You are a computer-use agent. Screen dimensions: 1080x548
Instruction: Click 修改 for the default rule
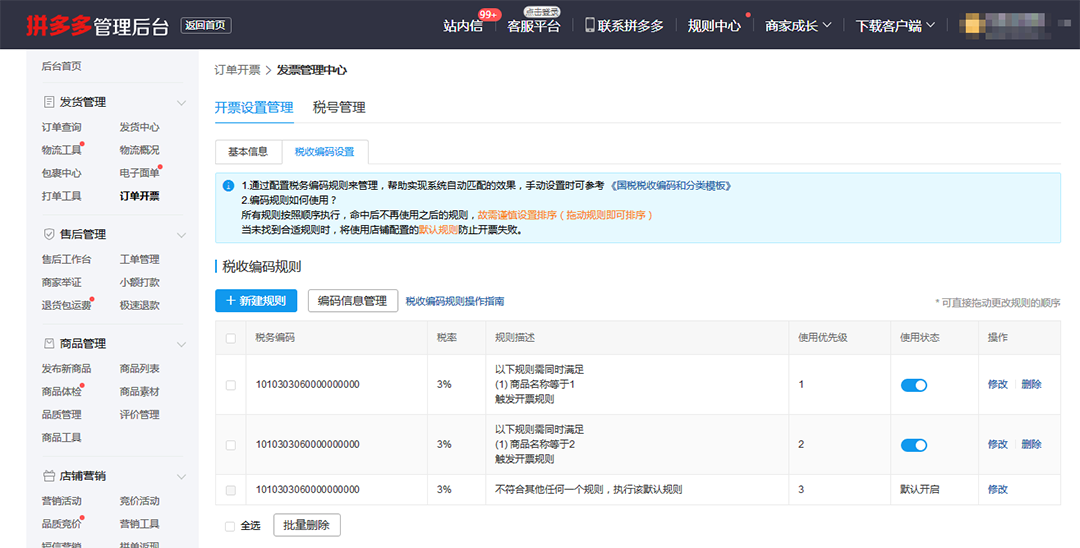tap(997, 489)
